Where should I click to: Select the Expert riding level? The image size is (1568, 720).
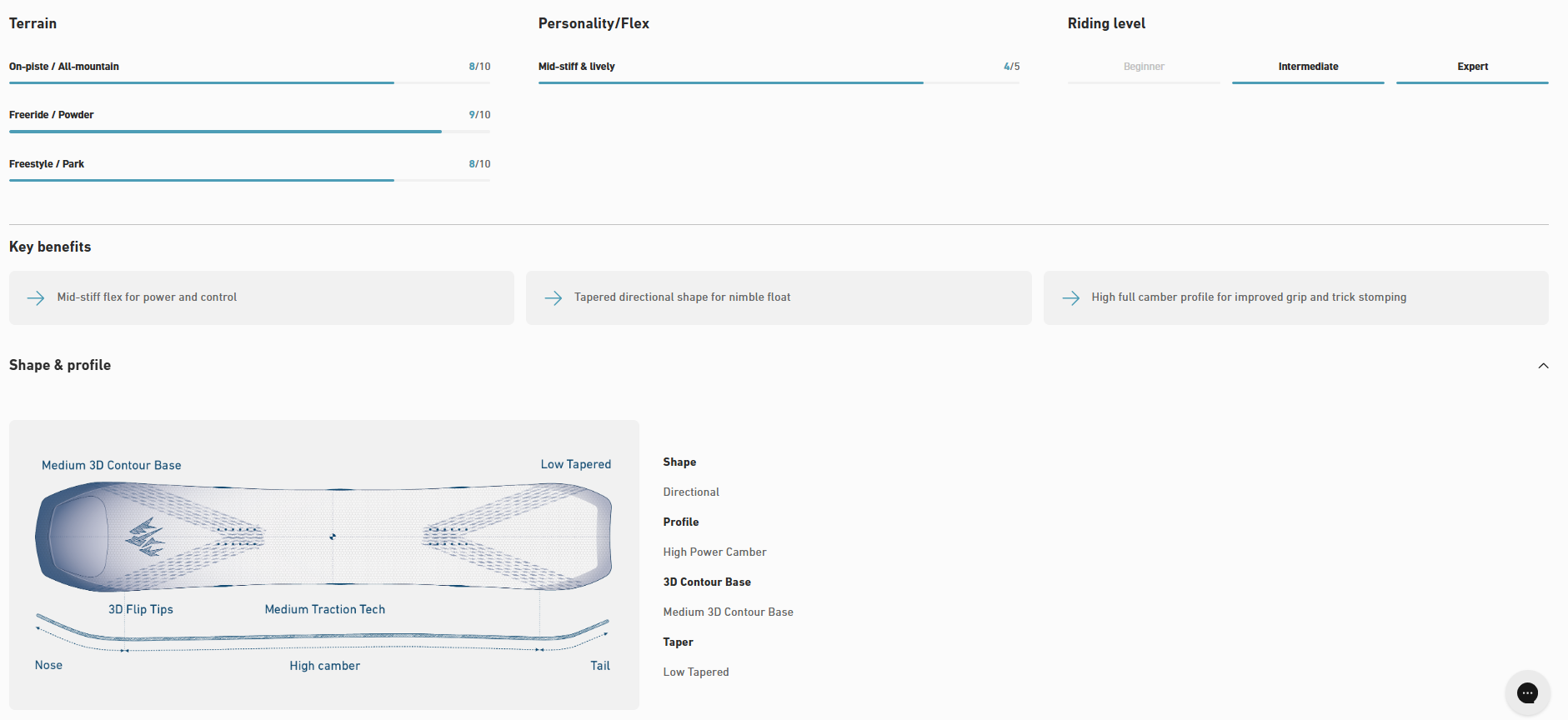[x=1471, y=67]
